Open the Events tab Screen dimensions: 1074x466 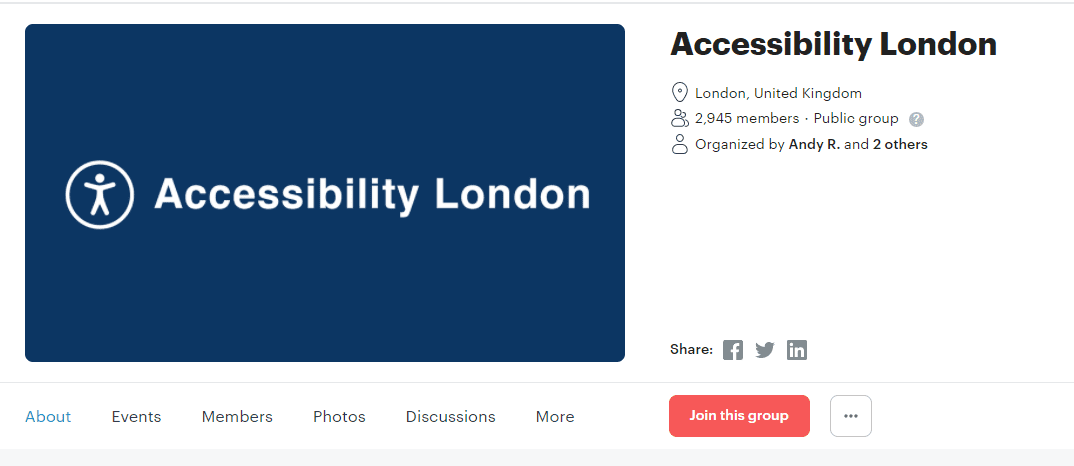tap(136, 417)
